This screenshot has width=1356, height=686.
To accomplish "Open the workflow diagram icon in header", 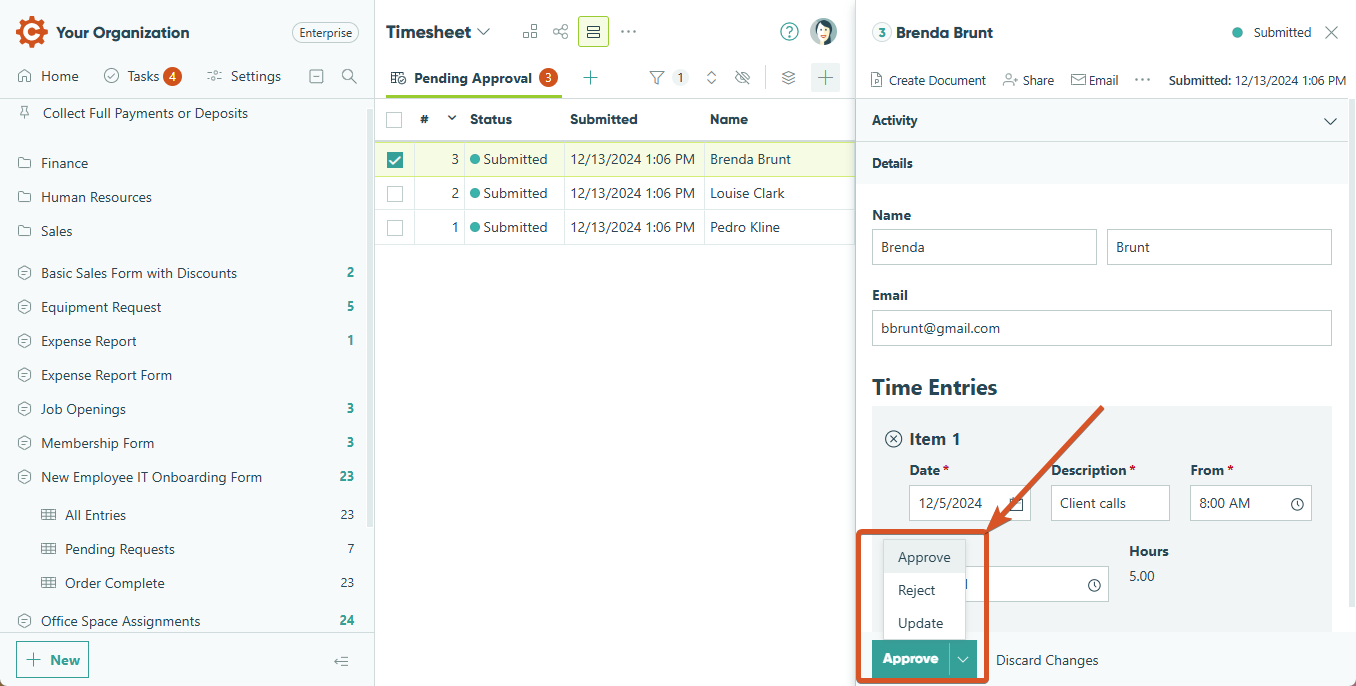I will [530, 32].
